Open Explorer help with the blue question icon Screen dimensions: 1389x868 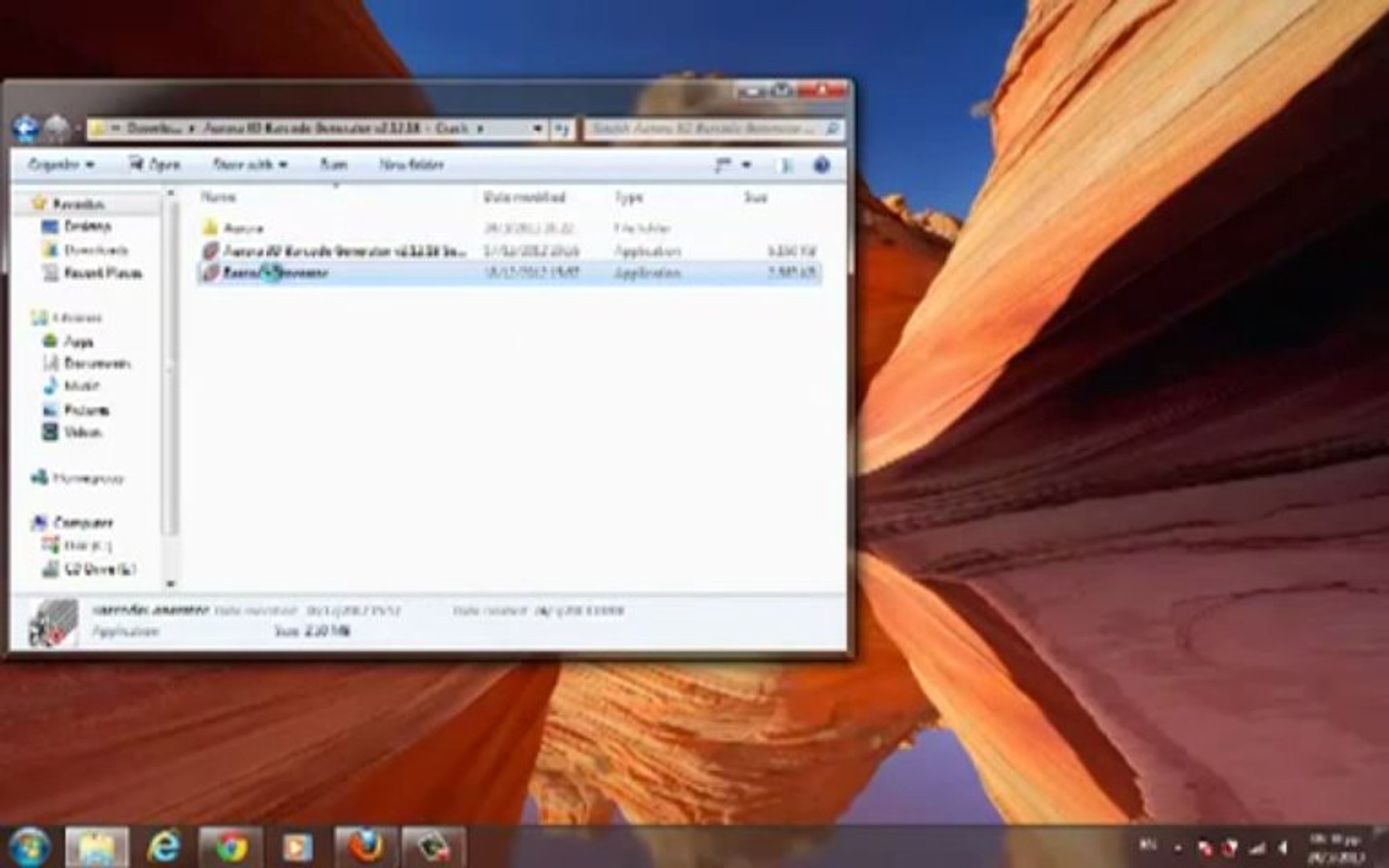[822, 165]
